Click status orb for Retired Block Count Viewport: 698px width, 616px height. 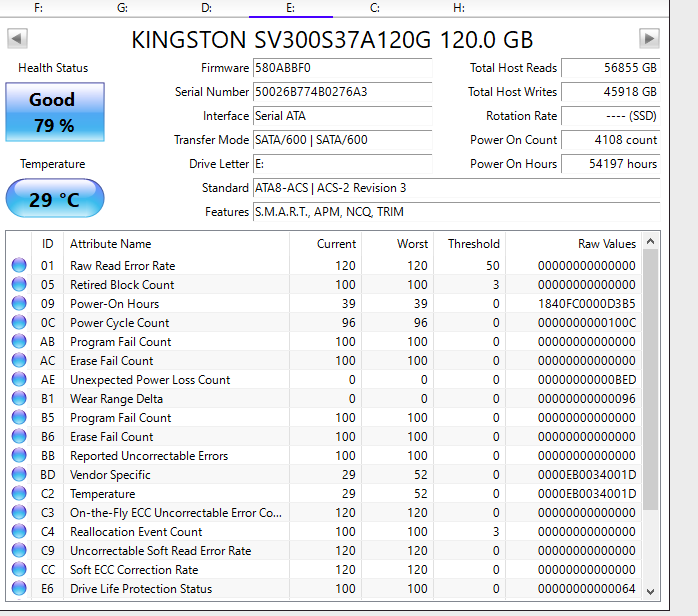coord(19,284)
